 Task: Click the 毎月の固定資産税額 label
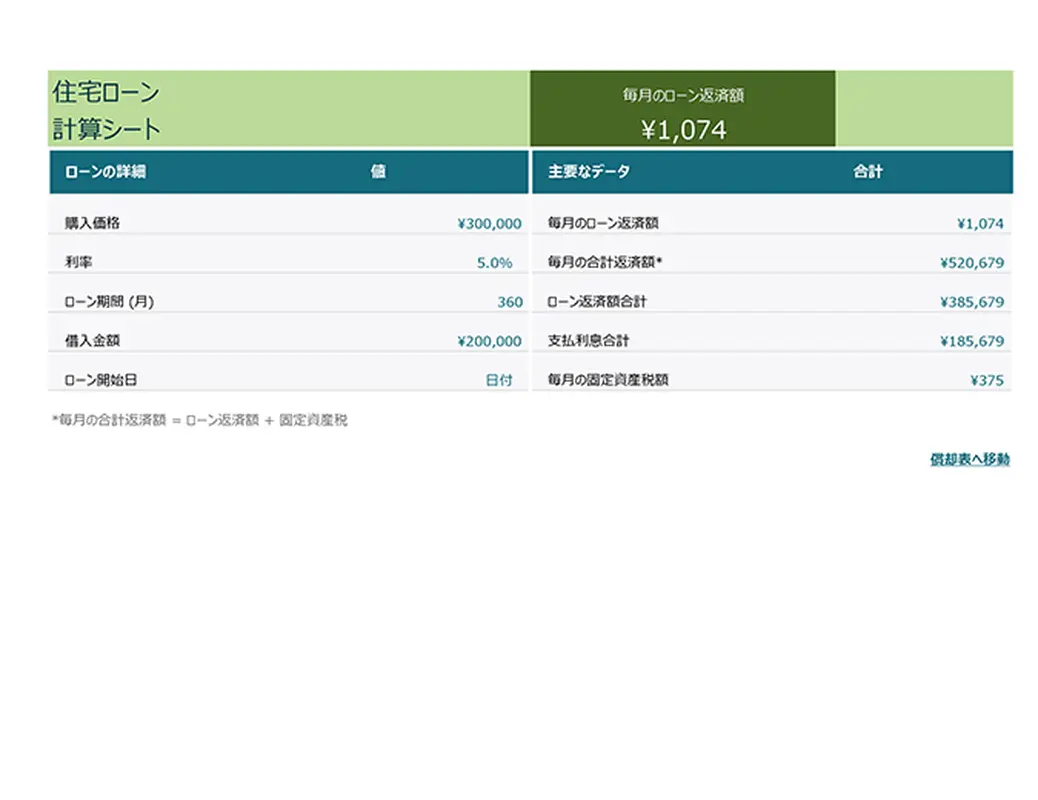pyautogui.click(x=607, y=380)
